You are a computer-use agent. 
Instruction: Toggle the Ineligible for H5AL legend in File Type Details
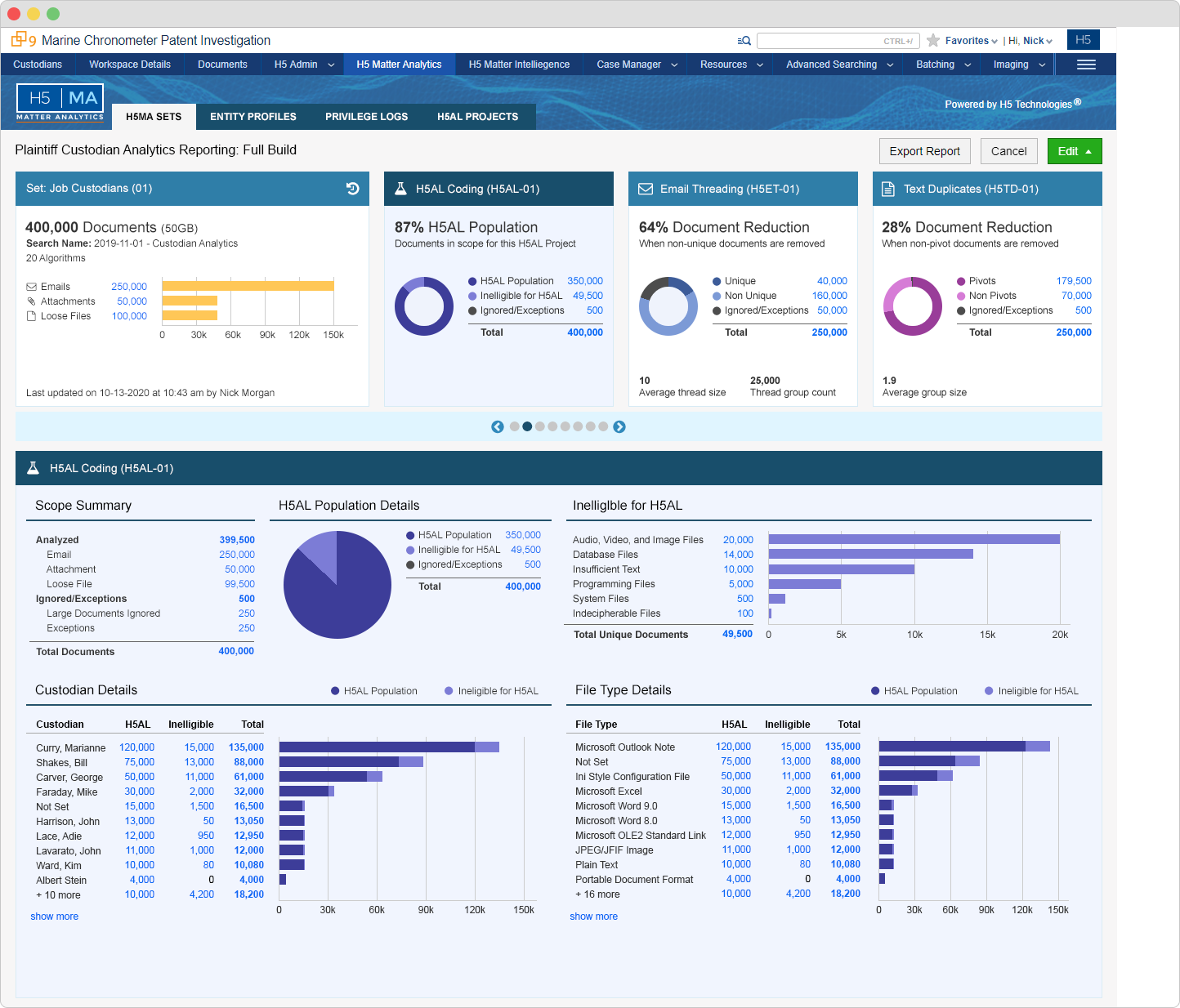tap(1031, 691)
